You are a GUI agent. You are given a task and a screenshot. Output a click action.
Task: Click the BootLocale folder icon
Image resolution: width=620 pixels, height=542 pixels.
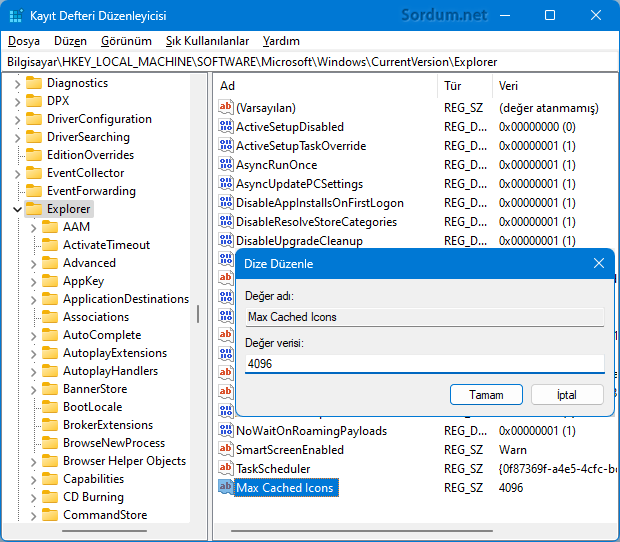point(50,407)
